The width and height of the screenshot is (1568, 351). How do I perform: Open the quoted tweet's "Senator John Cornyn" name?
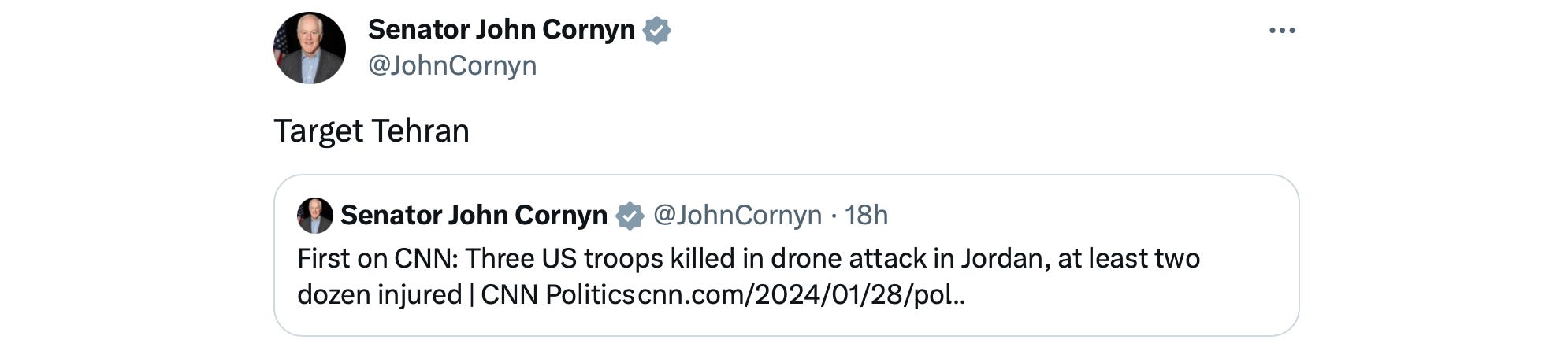click(x=474, y=215)
